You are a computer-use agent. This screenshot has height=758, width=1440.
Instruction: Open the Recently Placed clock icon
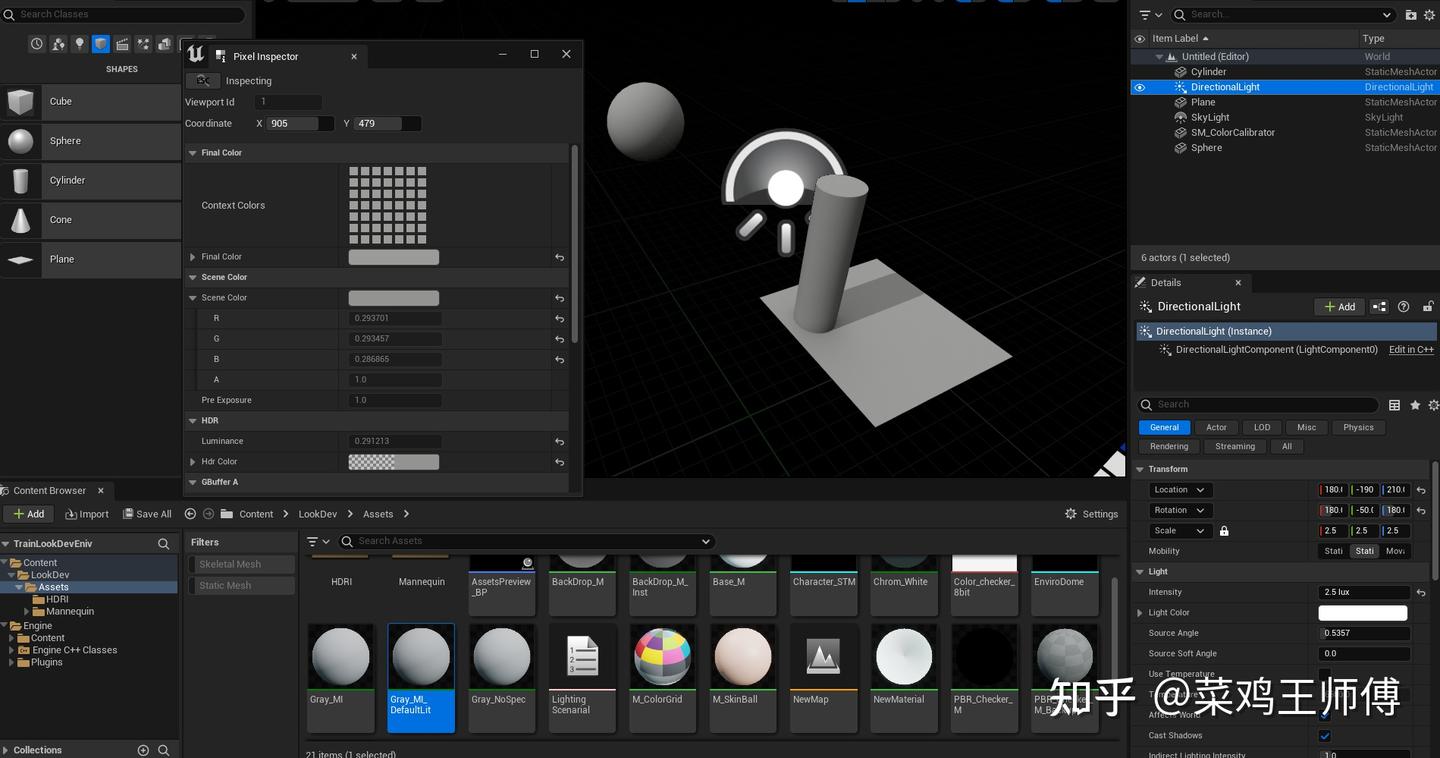(37, 44)
